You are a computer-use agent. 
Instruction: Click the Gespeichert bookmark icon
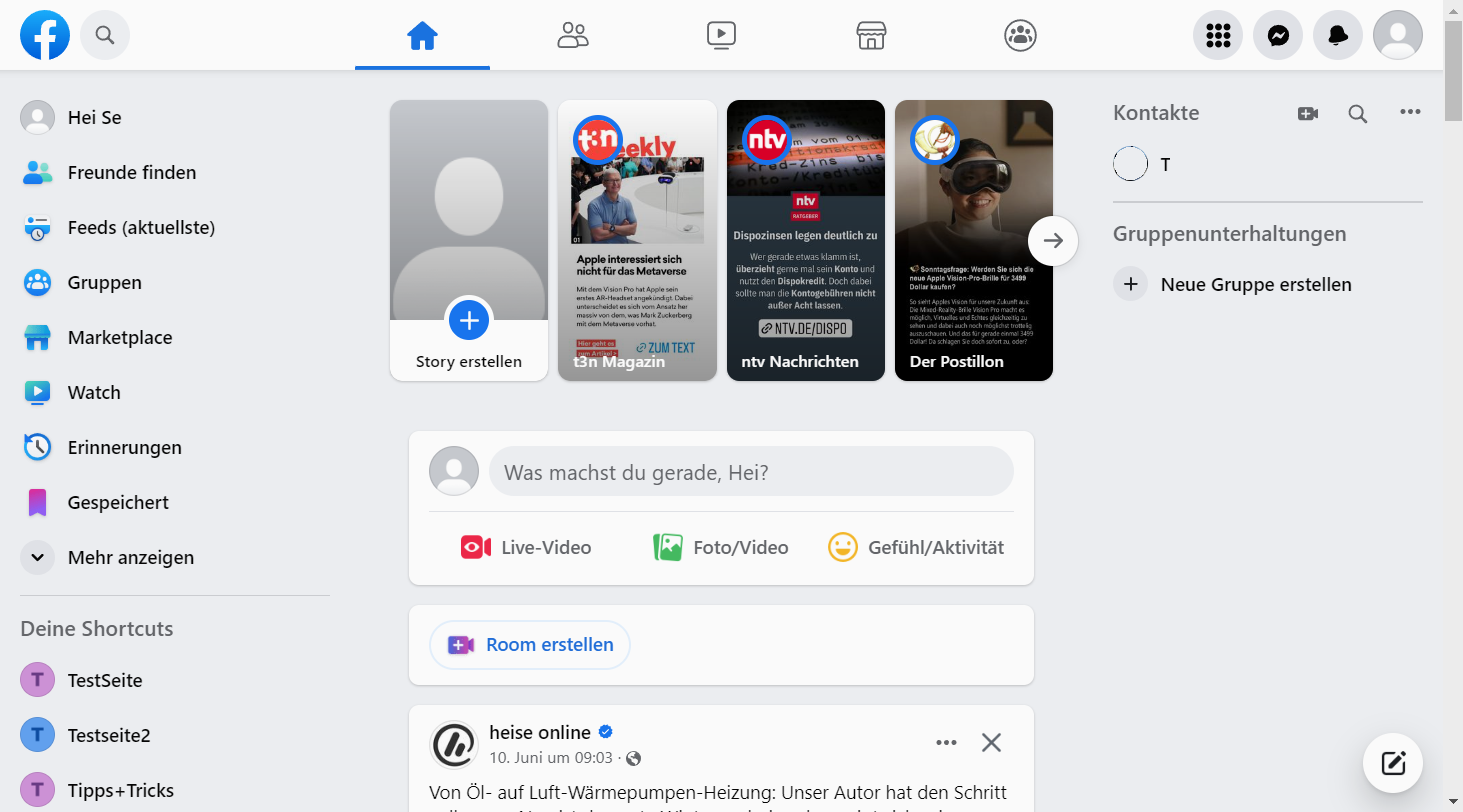pos(37,502)
